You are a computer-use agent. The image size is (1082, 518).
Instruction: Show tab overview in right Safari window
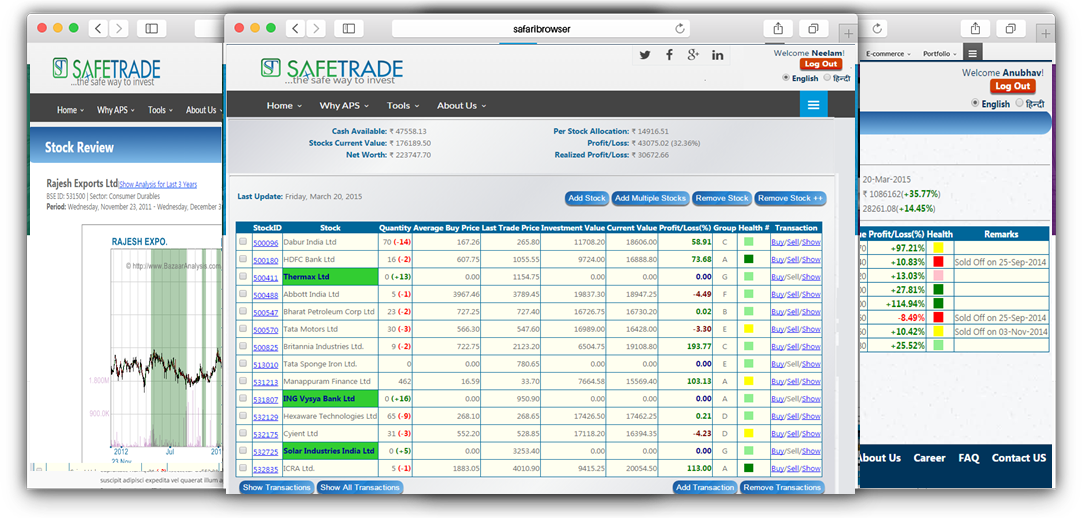point(1010,28)
